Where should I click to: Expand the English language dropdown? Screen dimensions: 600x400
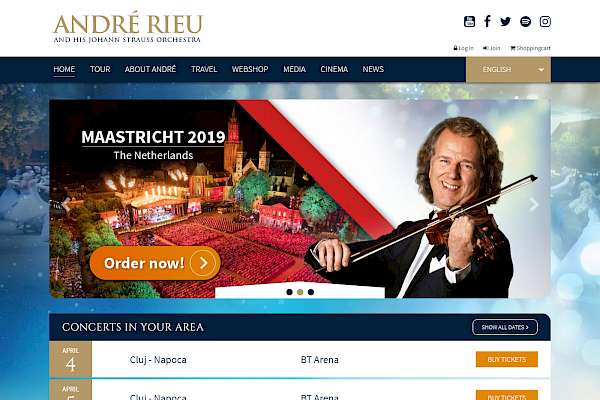pos(508,69)
